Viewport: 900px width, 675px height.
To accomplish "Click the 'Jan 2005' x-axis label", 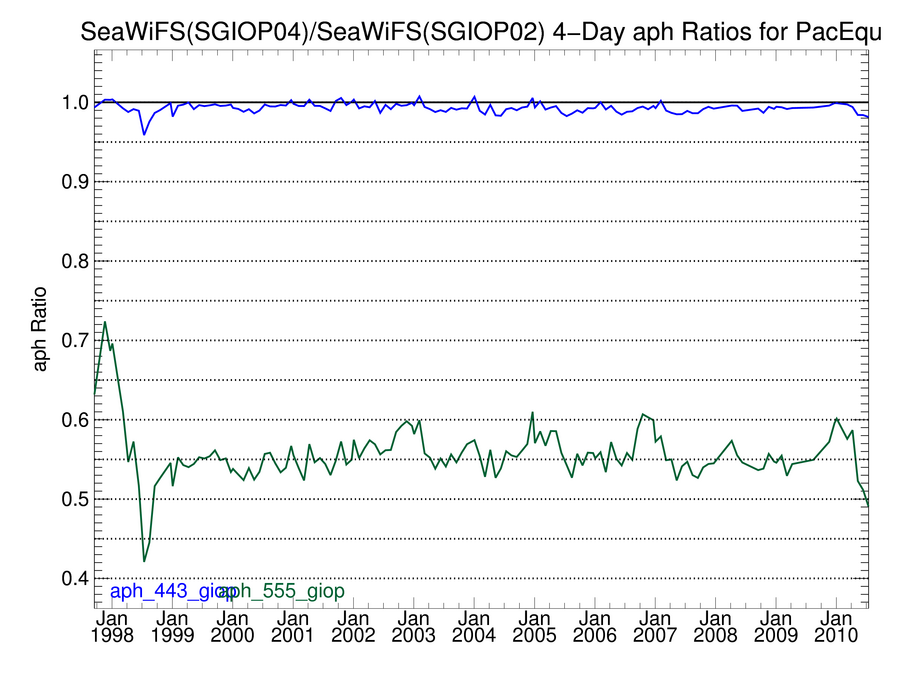I will click(x=534, y=627).
